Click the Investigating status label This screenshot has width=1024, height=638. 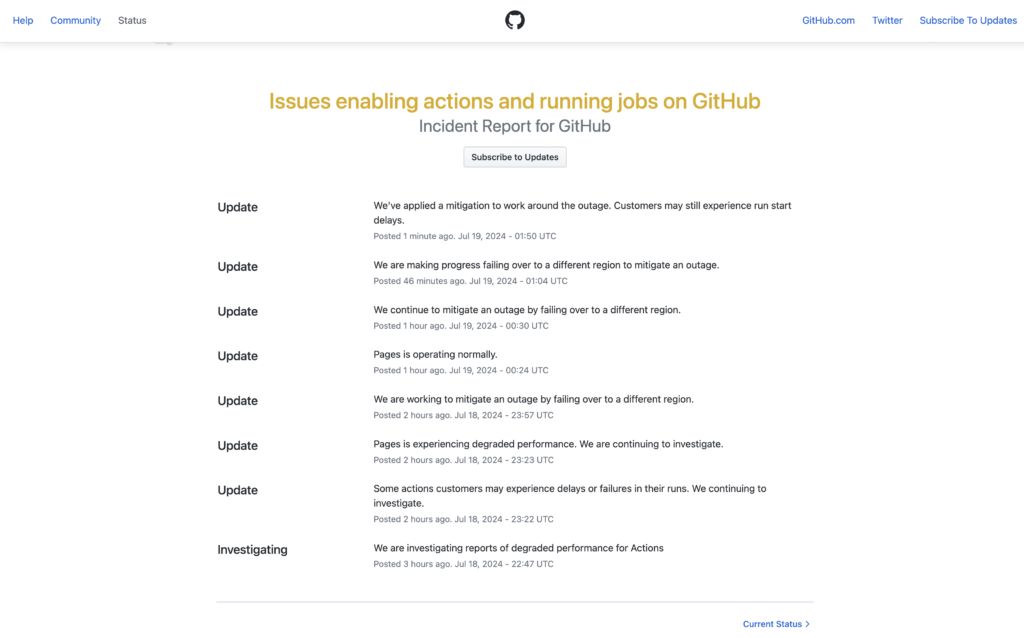(x=252, y=550)
